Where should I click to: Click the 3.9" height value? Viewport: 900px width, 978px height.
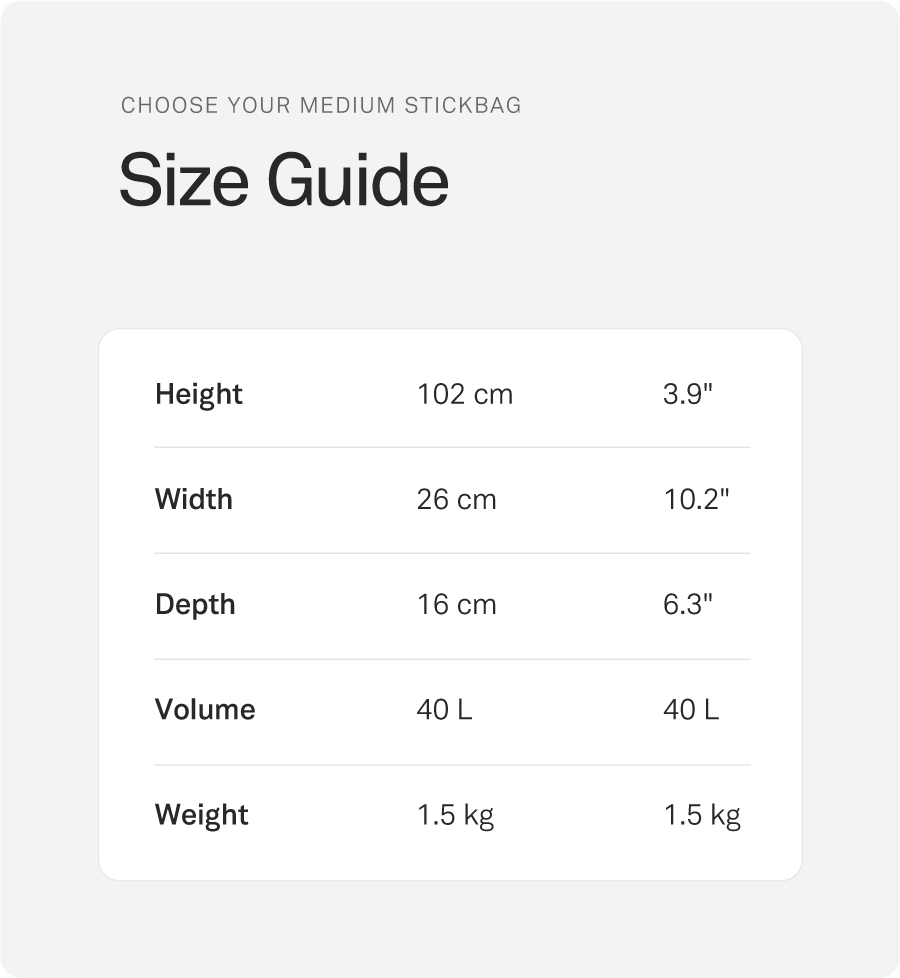pos(688,394)
